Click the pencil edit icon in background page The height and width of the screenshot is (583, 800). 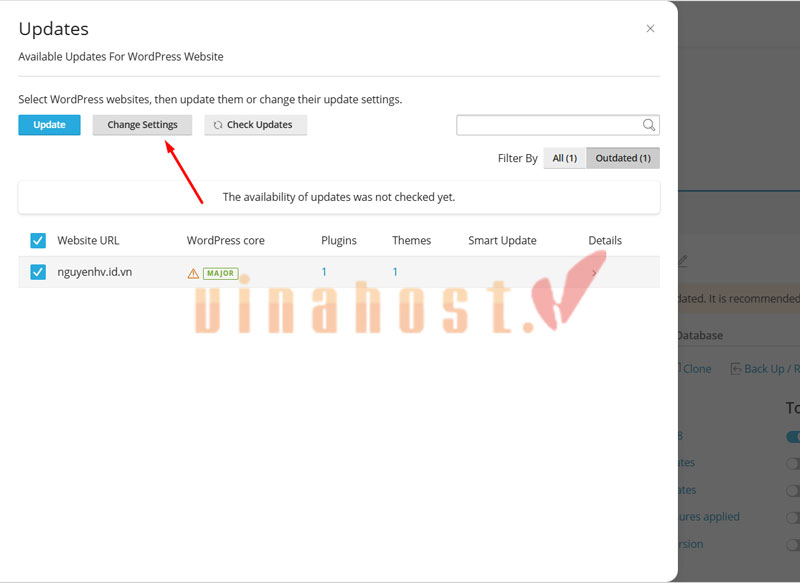tap(683, 261)
